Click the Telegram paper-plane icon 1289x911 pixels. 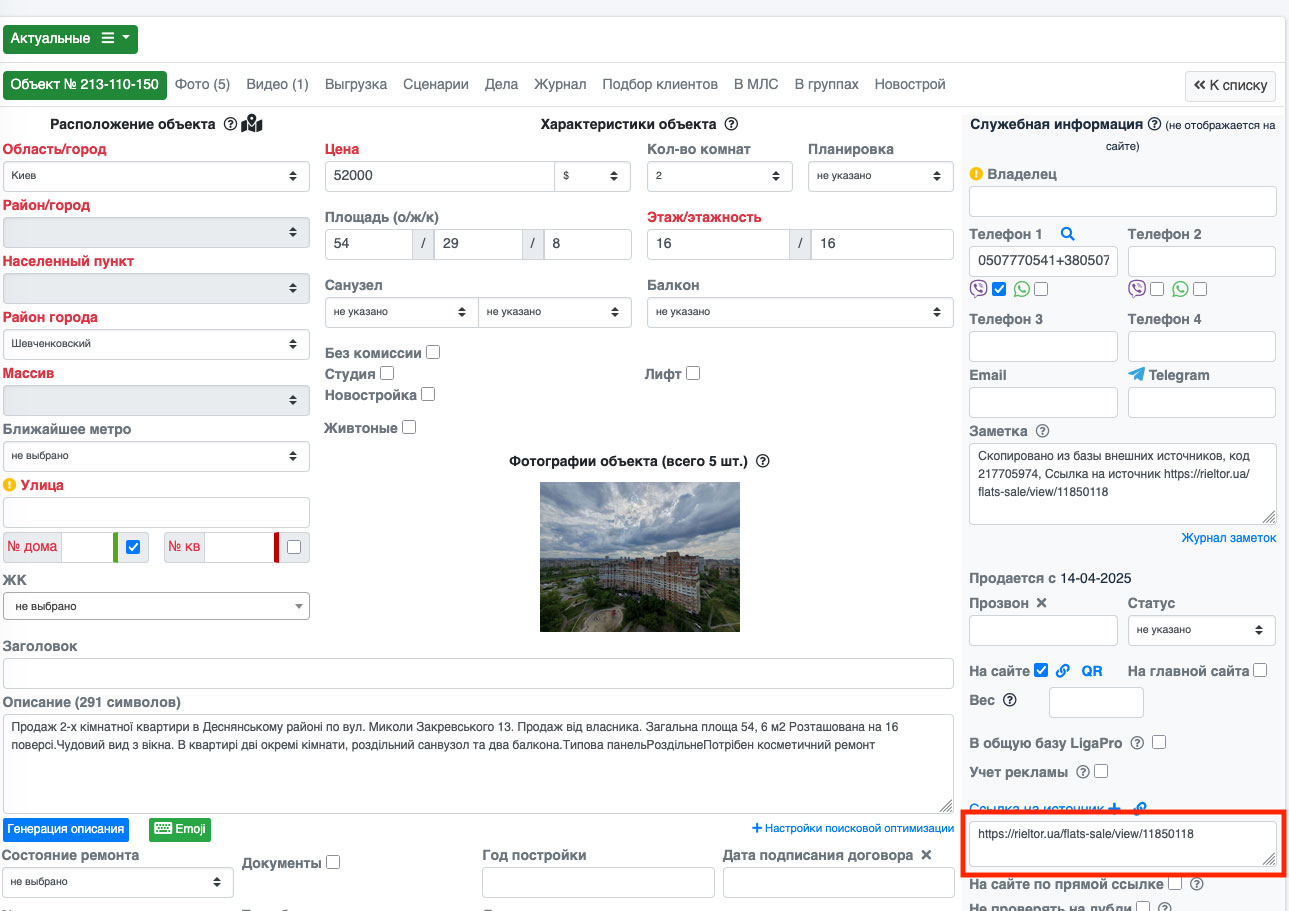[1136, 374]
